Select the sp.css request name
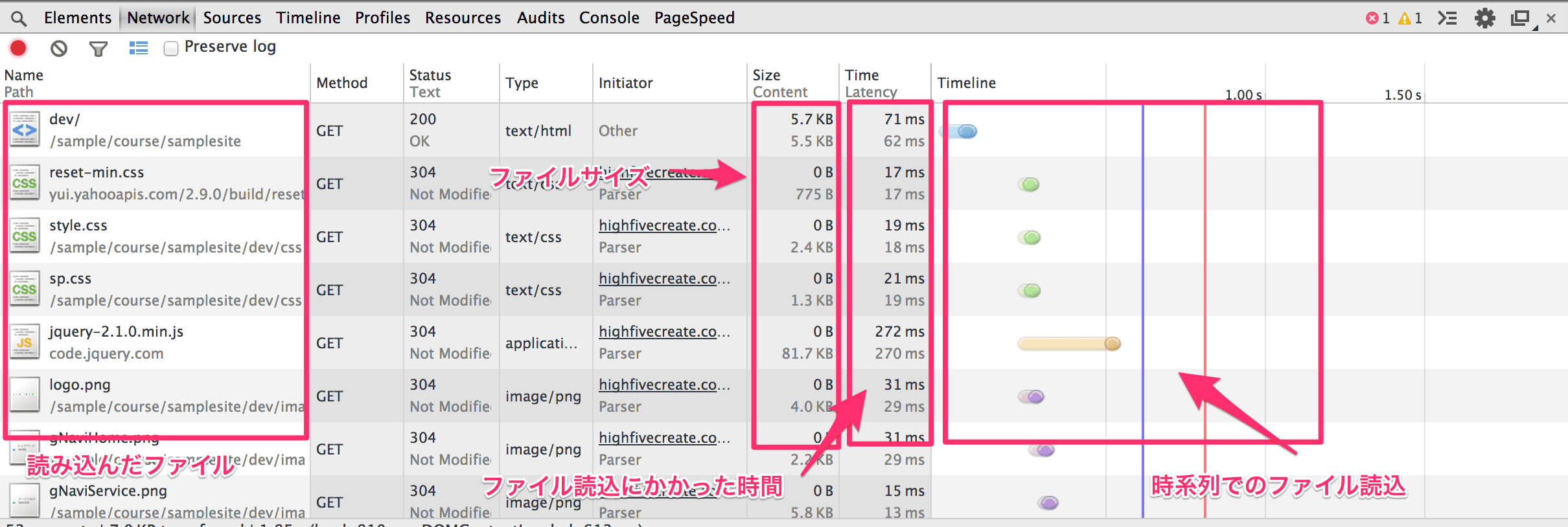The image size is (1568, 527). tap(70, 279)
